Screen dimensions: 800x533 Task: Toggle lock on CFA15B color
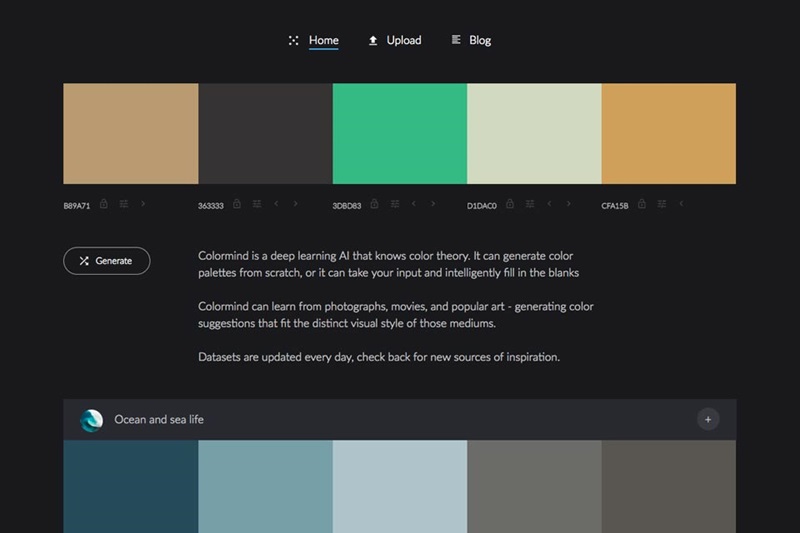(642, 204)
